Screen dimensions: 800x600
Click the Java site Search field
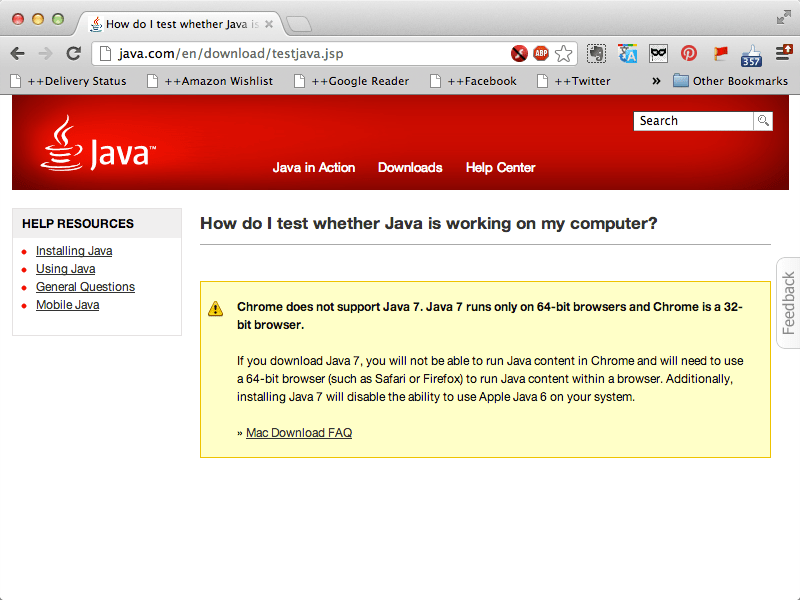coord(693,121)
